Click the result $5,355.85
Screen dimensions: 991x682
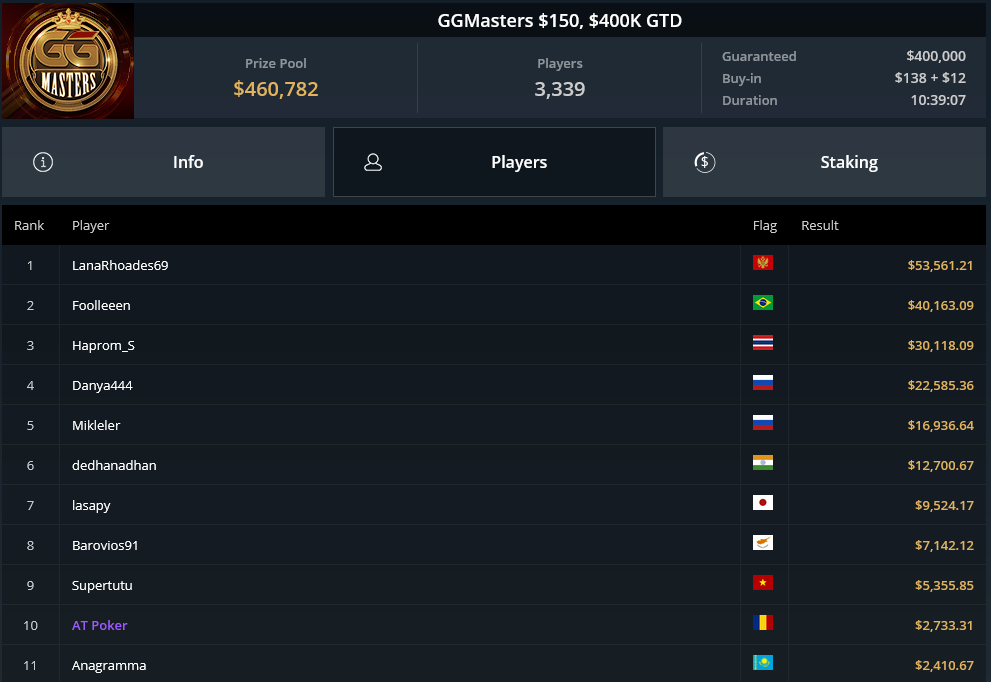(x=944, y=585)
